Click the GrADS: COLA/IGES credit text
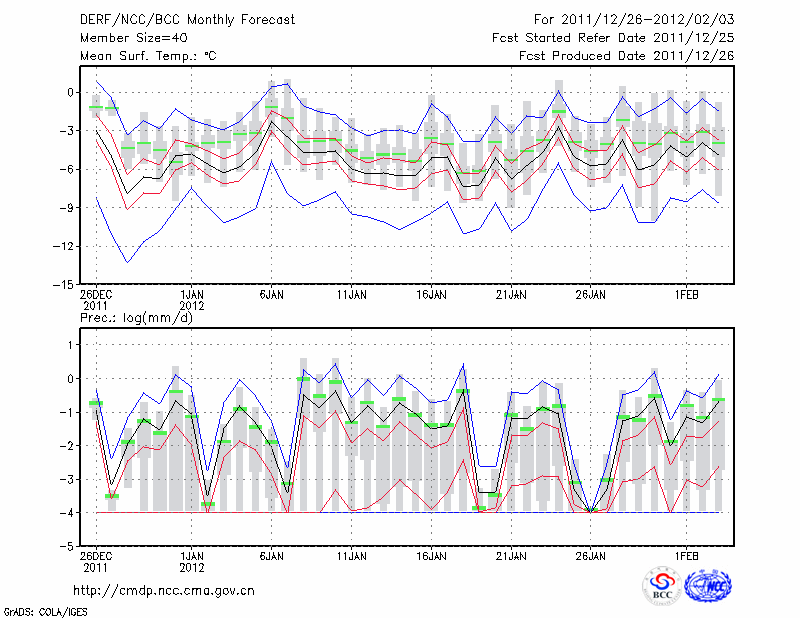This screenshot has height=618, width=800. [x=45, y=610]
